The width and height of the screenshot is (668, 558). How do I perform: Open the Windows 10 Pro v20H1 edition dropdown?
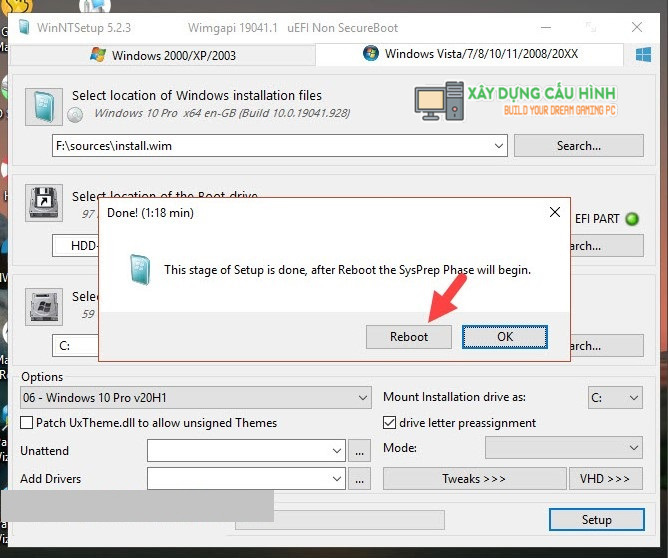(x=362, y=398)
